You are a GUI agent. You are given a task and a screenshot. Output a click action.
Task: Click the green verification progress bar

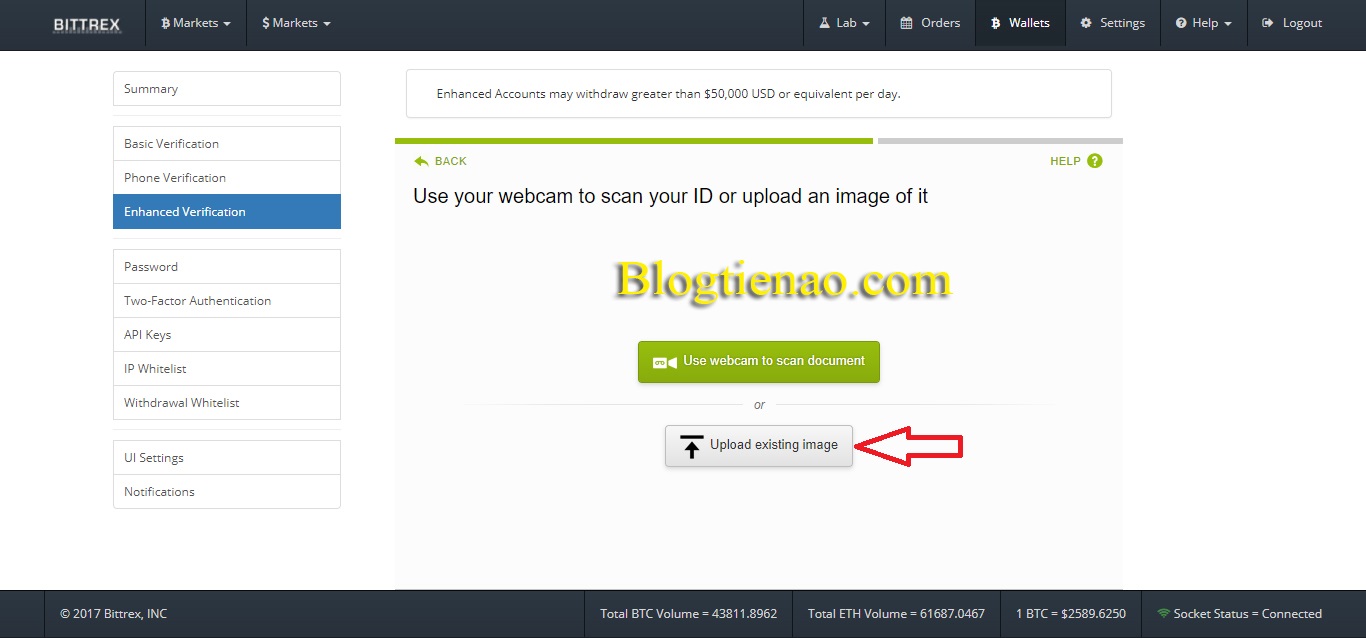click(634, 141)
